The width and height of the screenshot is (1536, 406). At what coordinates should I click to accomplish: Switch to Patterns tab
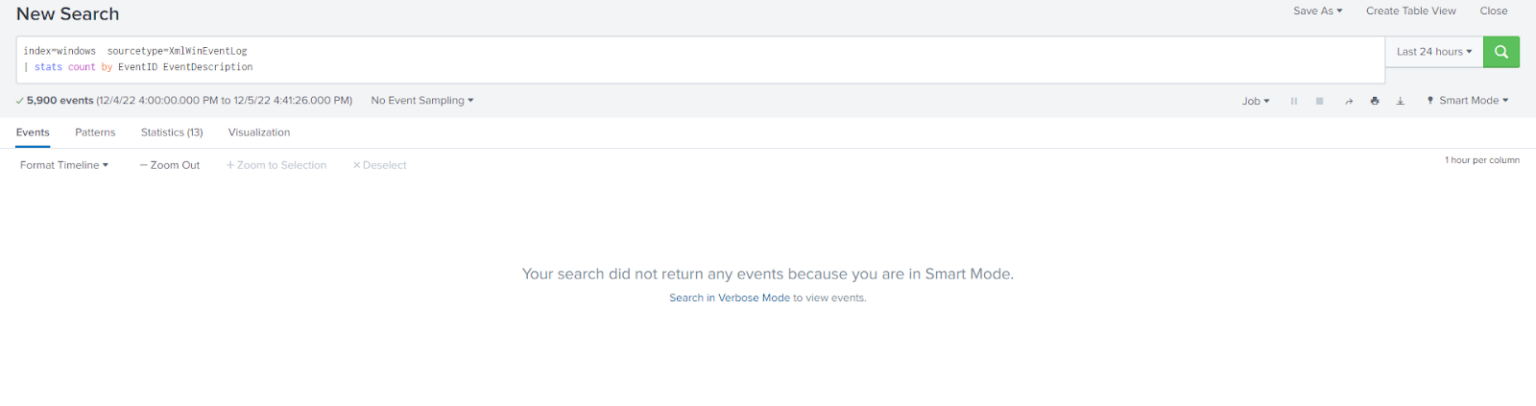95,132
